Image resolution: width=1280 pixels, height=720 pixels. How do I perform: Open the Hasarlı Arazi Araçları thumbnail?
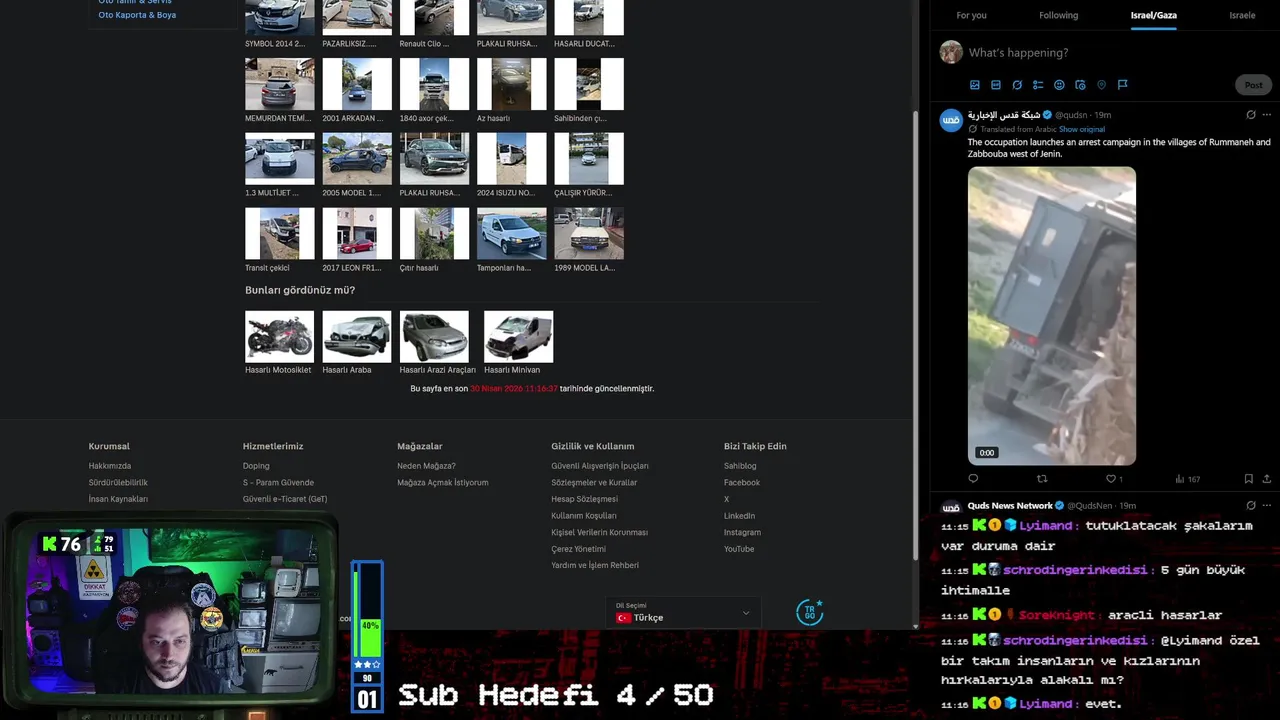click(x=434, y=336)
